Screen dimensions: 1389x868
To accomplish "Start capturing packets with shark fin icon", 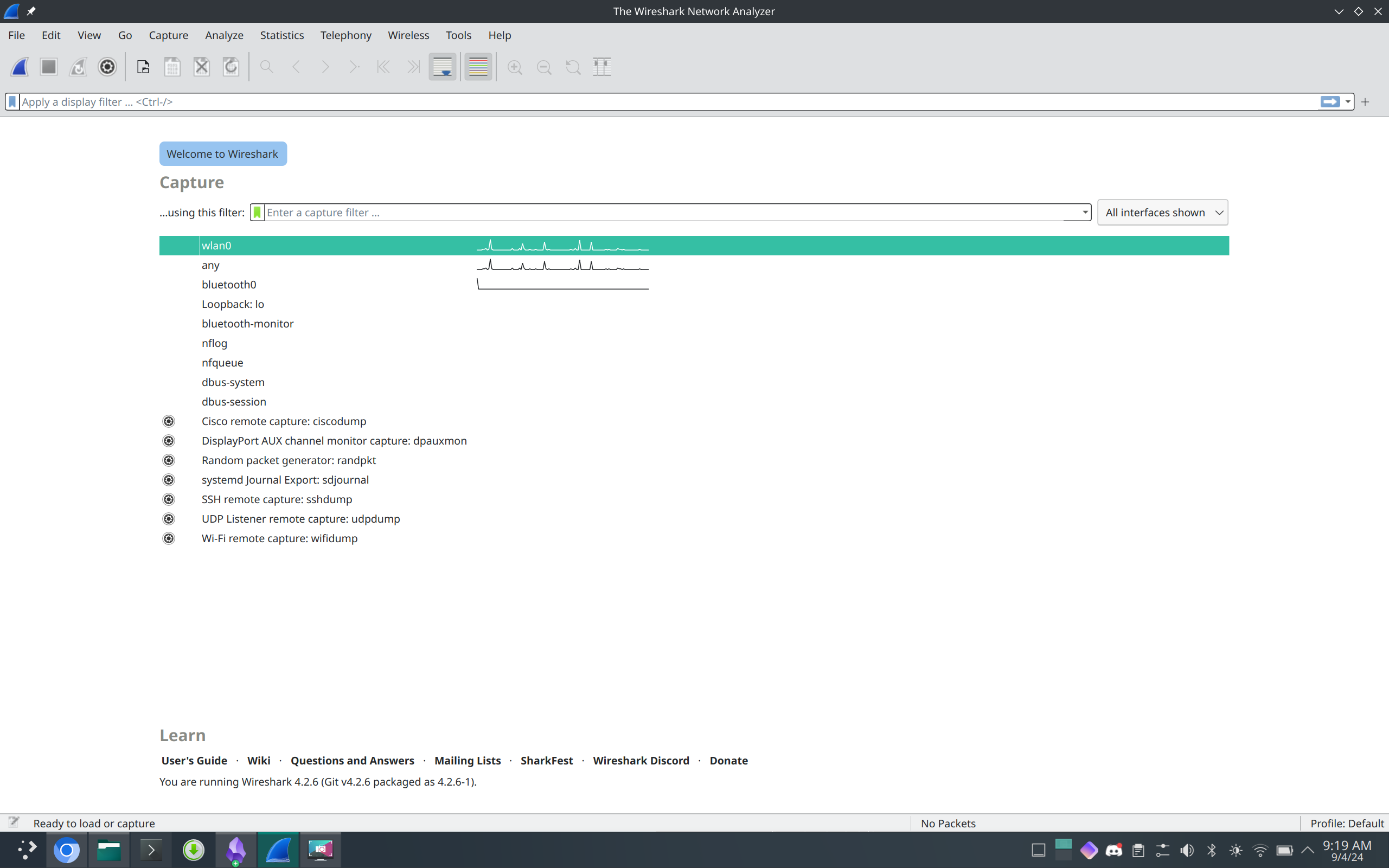I will (20, 67).
